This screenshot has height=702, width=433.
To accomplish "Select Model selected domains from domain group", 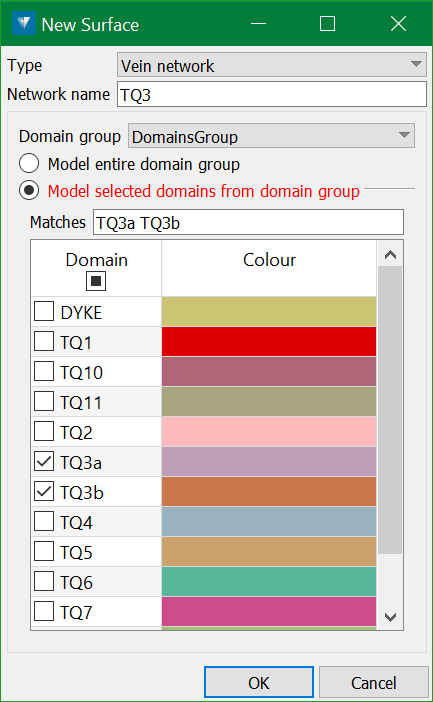I will click(29, 191).
